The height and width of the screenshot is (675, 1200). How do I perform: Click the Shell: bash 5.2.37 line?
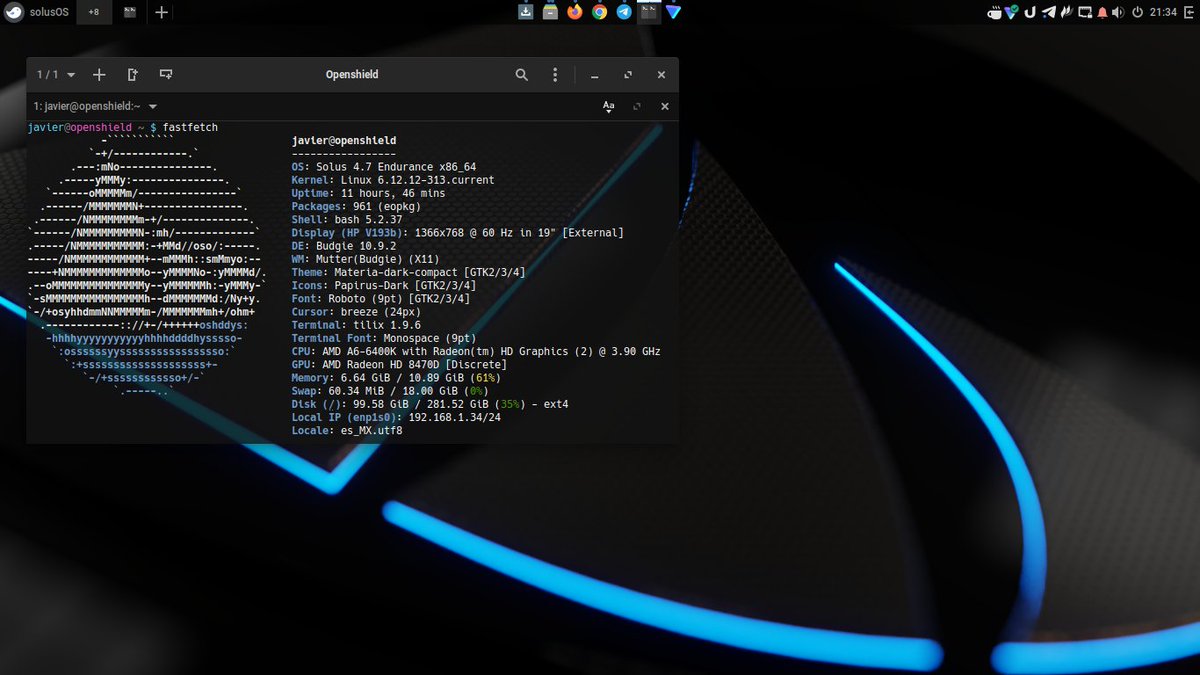click(347, 219)
